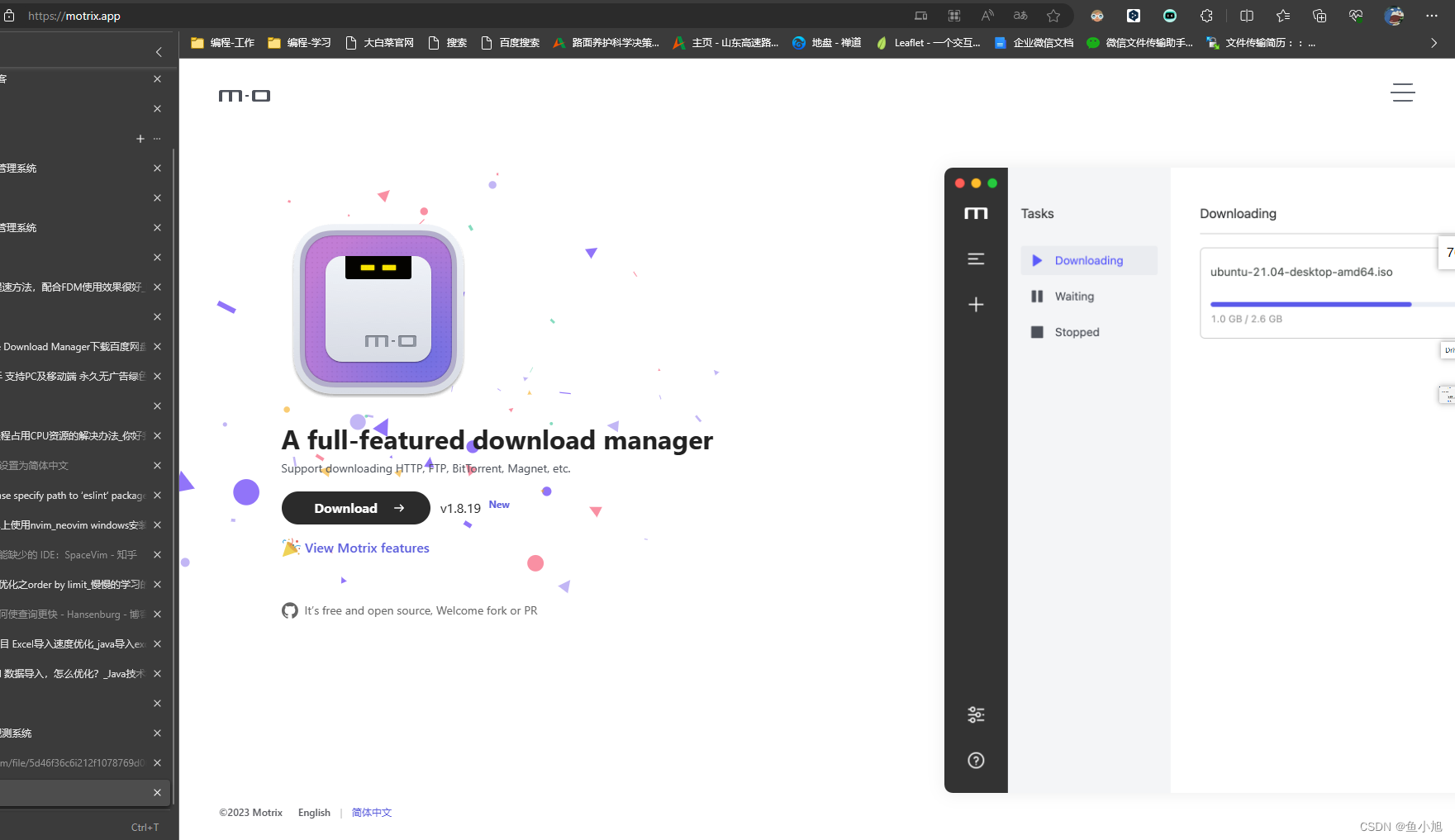This screenshot has width=1455, height=840.
Task: Collapse the vertical tabs pane
Action: point(159,52)
